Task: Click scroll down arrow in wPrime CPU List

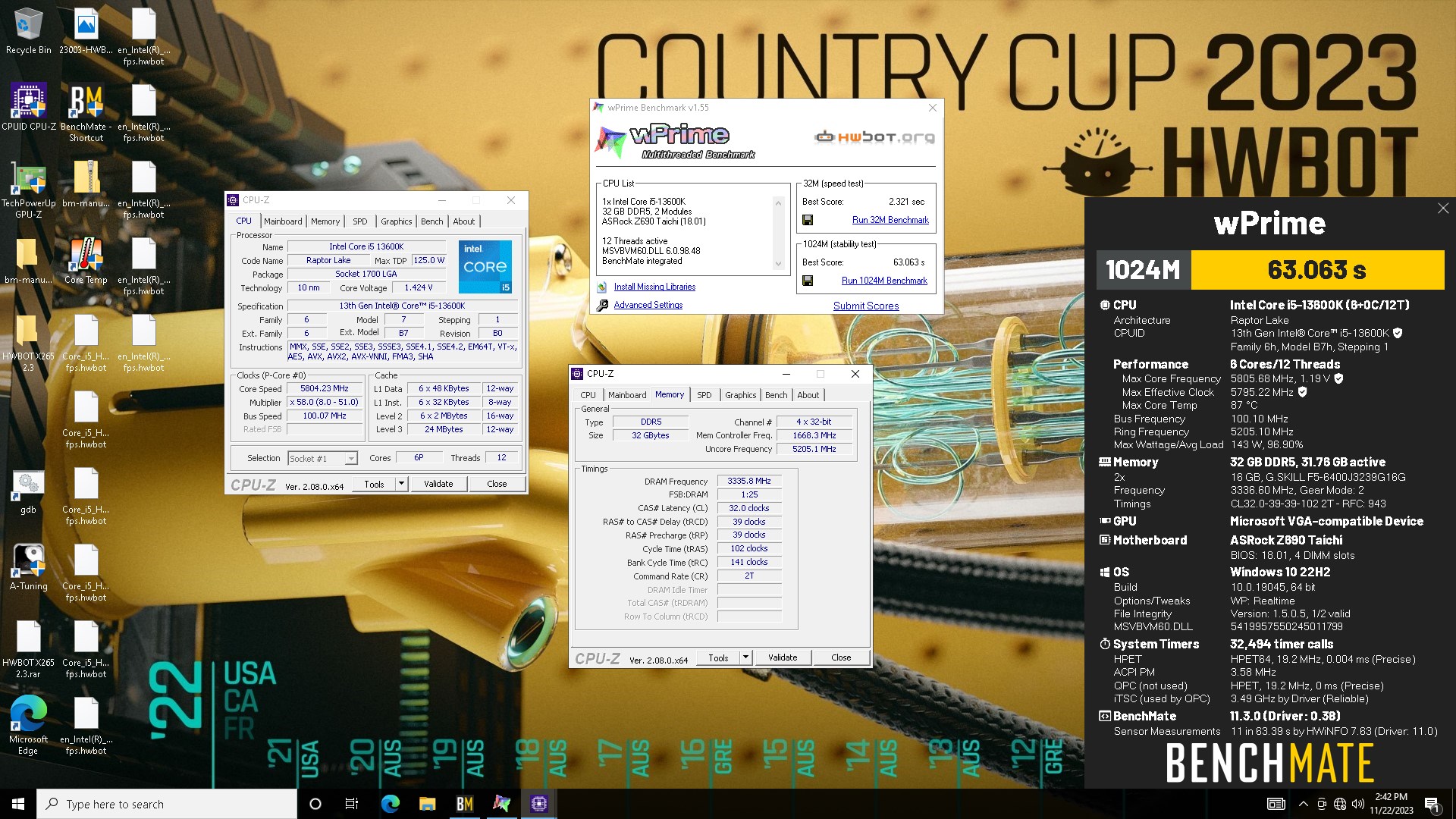Action: tap(778, 264)
